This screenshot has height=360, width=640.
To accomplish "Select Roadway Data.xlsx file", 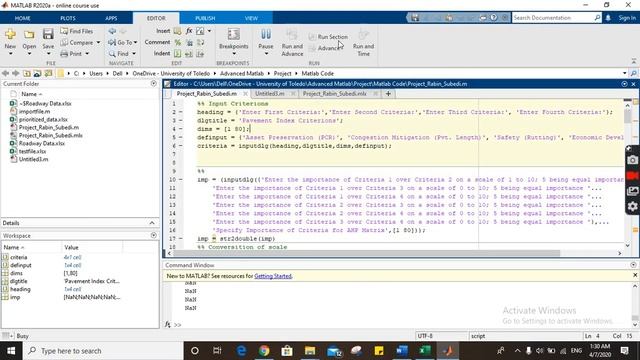I will point(42,143).
